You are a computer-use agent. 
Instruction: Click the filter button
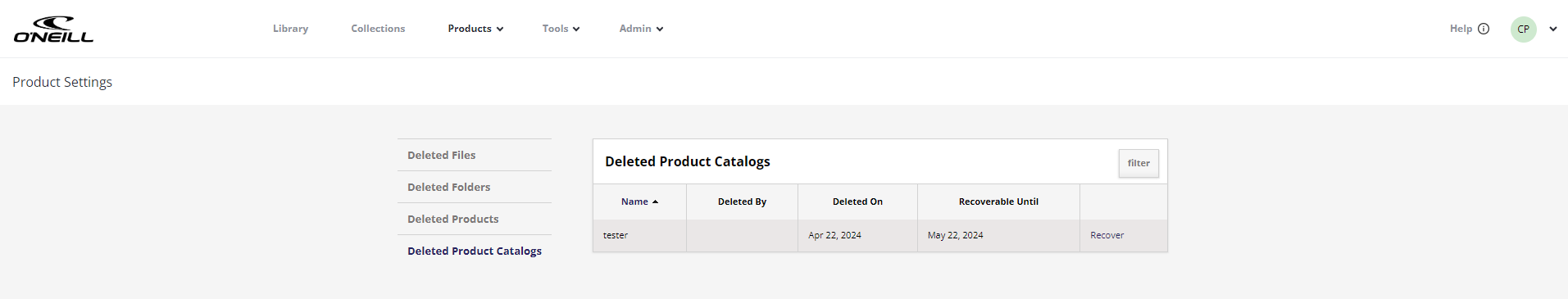pos(1139,163)
